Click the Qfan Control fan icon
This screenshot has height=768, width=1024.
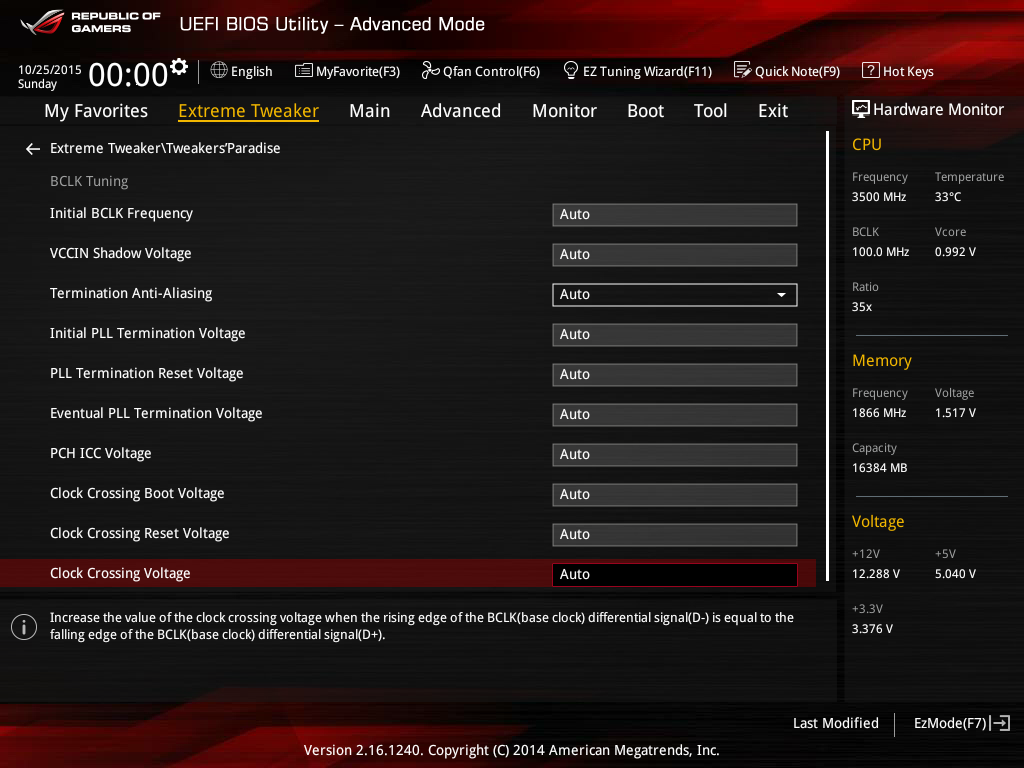430,71
